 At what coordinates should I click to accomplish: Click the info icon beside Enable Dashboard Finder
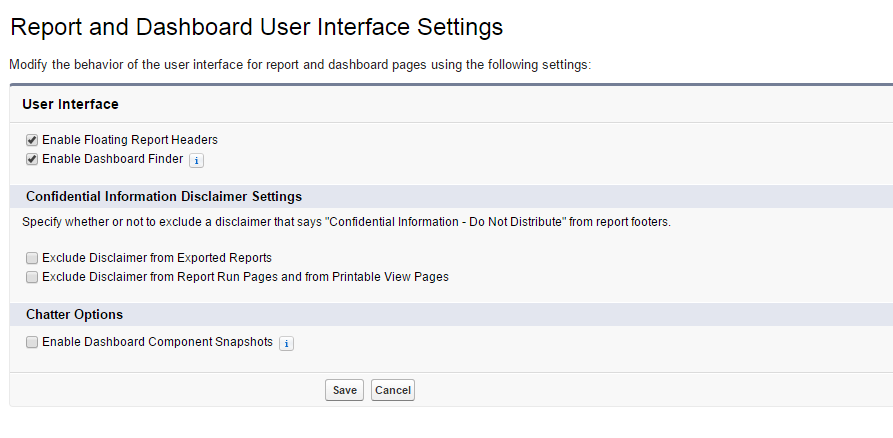[197, 159]
